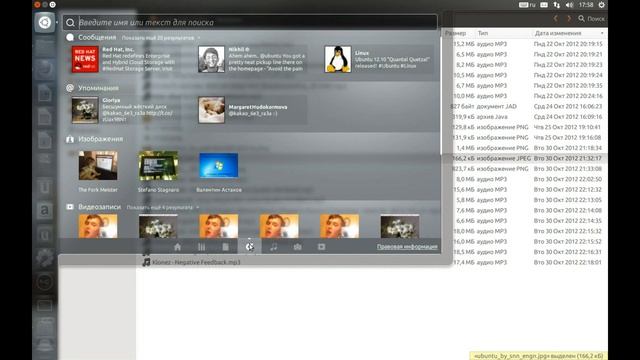This screenshot has width=640, height=360.
Task: Open the volume sound indicator
Action: click(x=569, y=5)
